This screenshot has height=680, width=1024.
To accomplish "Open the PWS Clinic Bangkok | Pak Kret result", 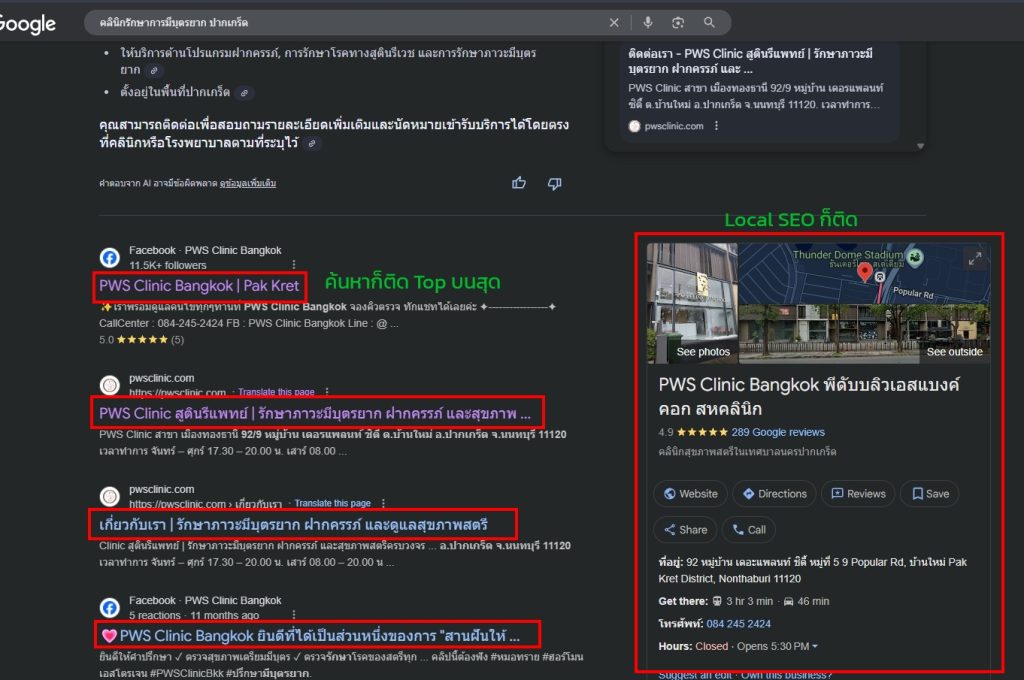I will [199, 285].
